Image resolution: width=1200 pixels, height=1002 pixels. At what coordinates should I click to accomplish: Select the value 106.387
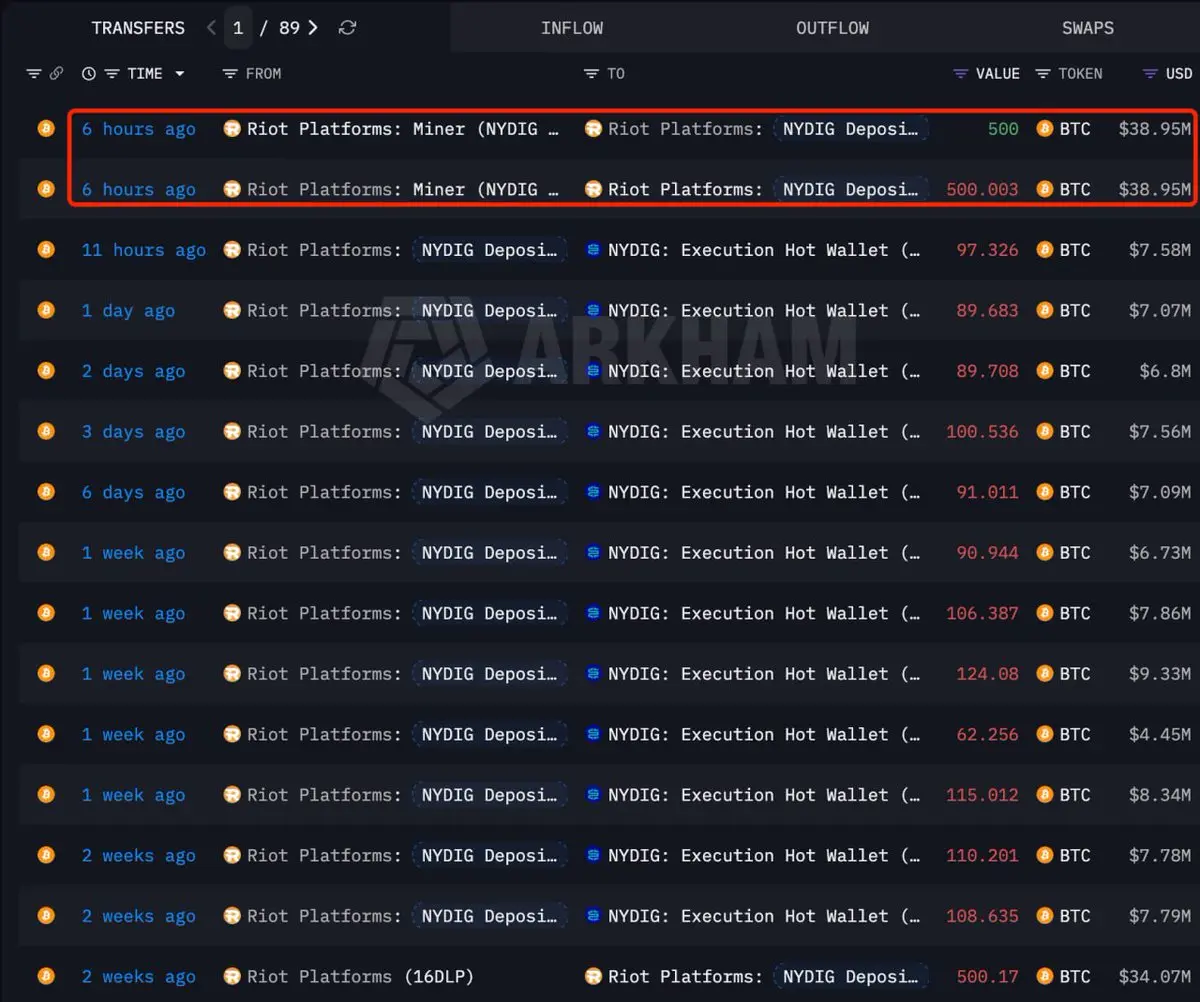tap(982, 613)
